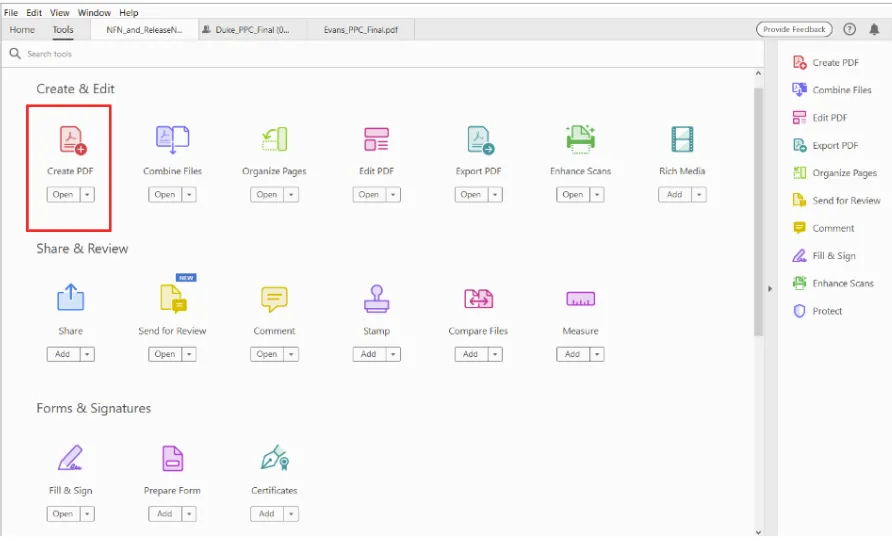Viewport: 892px width, 541px height.
Task: Click the Export PDF tool icon
Action: tap(480, 140)
